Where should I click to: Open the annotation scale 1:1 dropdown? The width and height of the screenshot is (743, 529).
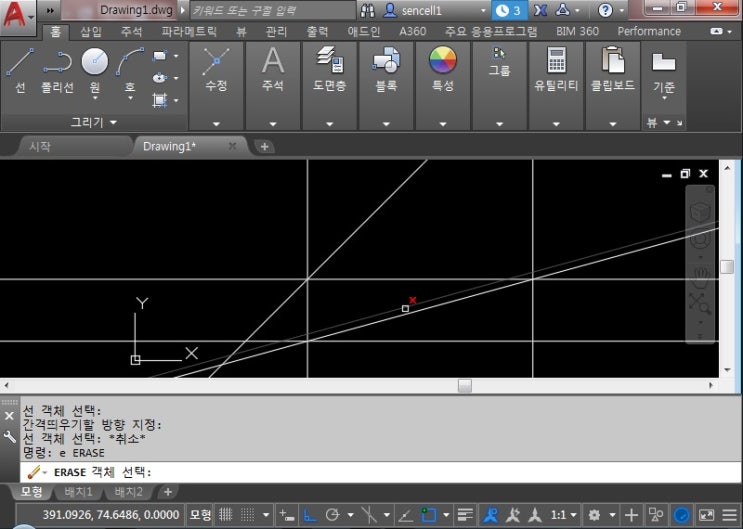click(563, 515)
